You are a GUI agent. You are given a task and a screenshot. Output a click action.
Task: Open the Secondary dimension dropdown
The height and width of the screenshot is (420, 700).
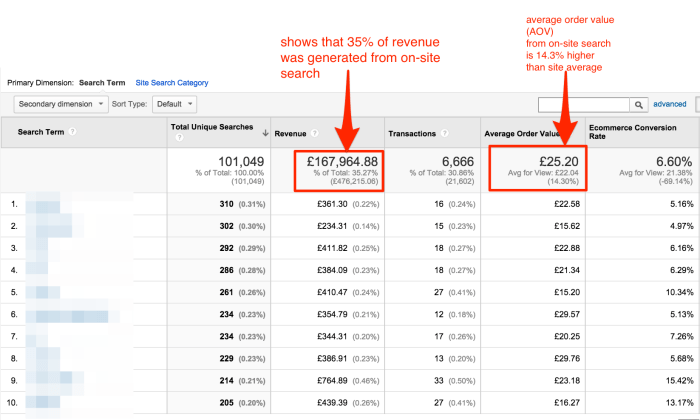click(x=59, y=104)
